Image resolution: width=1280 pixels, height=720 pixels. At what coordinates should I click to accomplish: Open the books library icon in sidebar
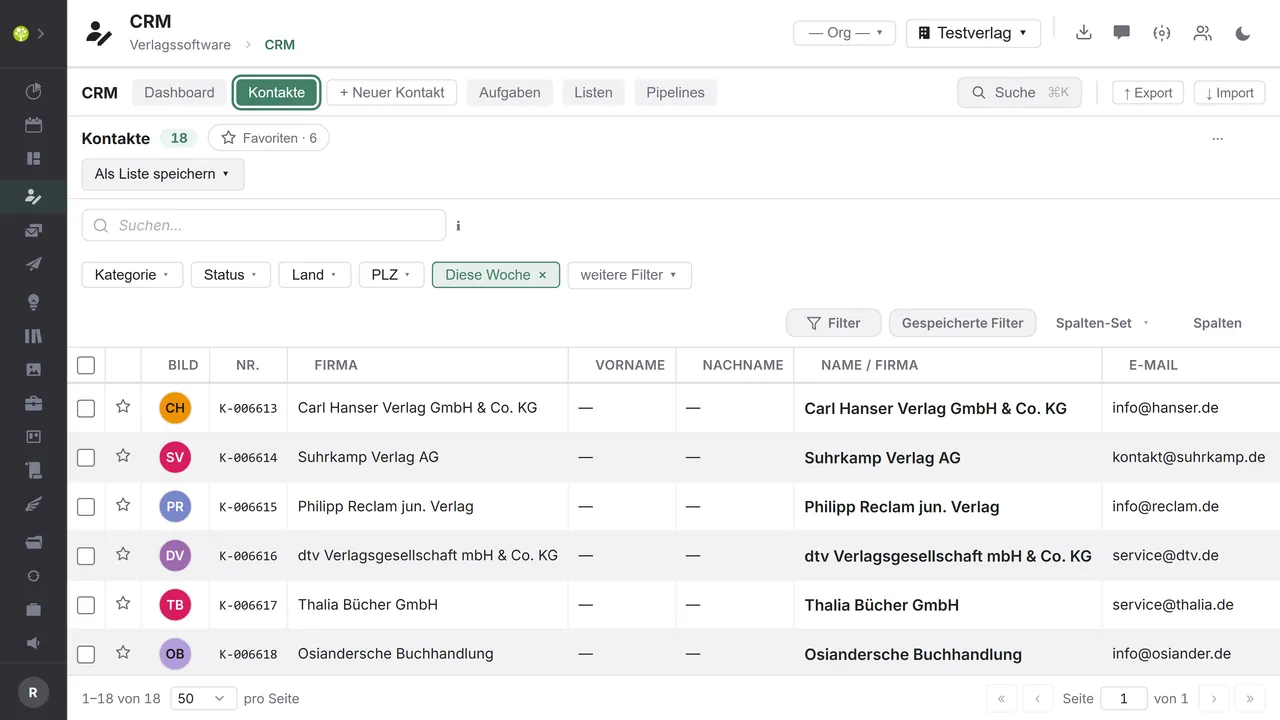tap(33, 336)
